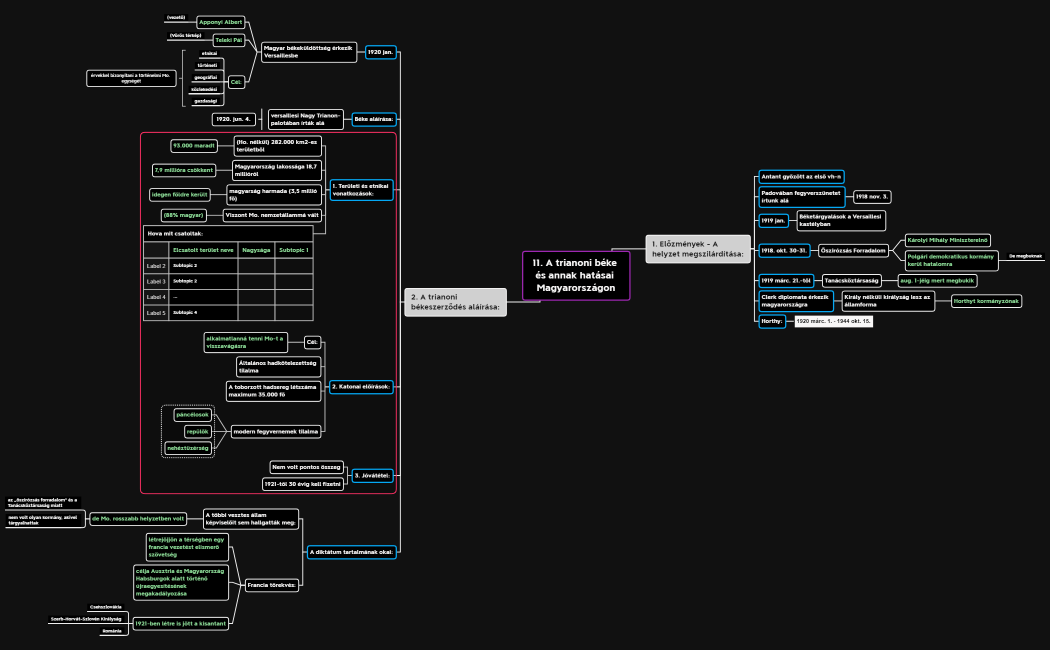The image size is (1050, 650).
Task: Click the 'Apponyi Albert' node
Action: (x=220, y=22)
